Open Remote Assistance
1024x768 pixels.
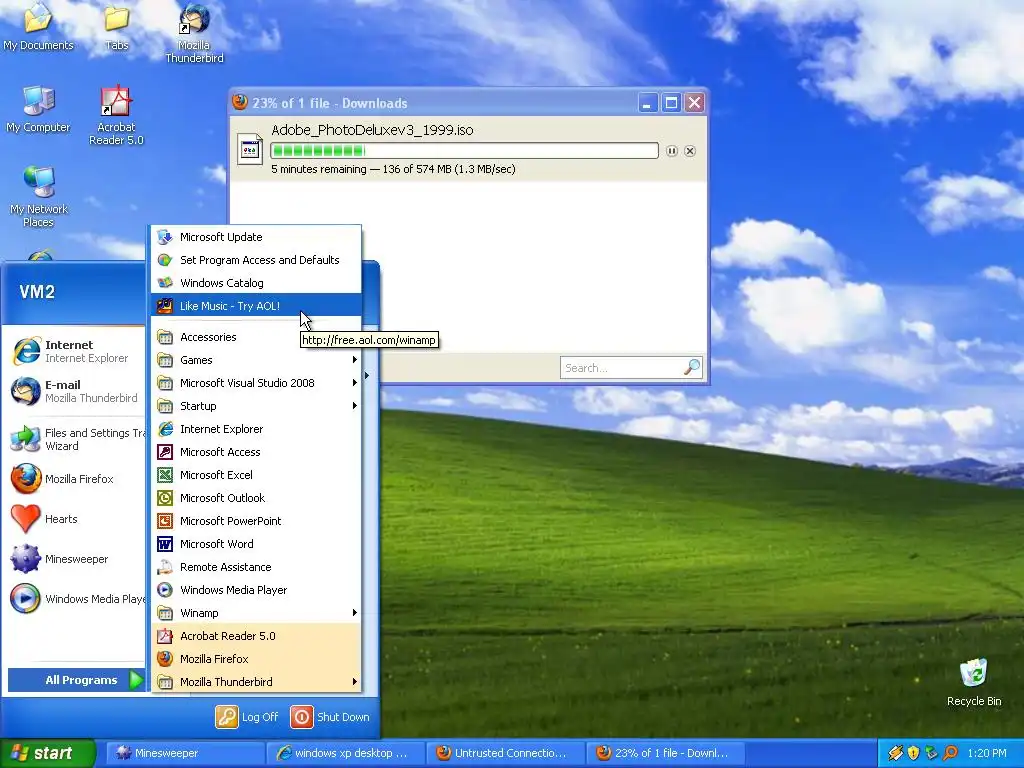coord(256,567)
